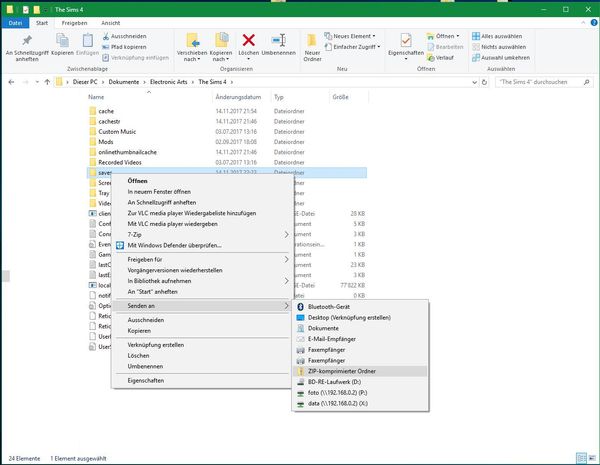Click Pfad kopieren in the ribbon

coord(124,47)
